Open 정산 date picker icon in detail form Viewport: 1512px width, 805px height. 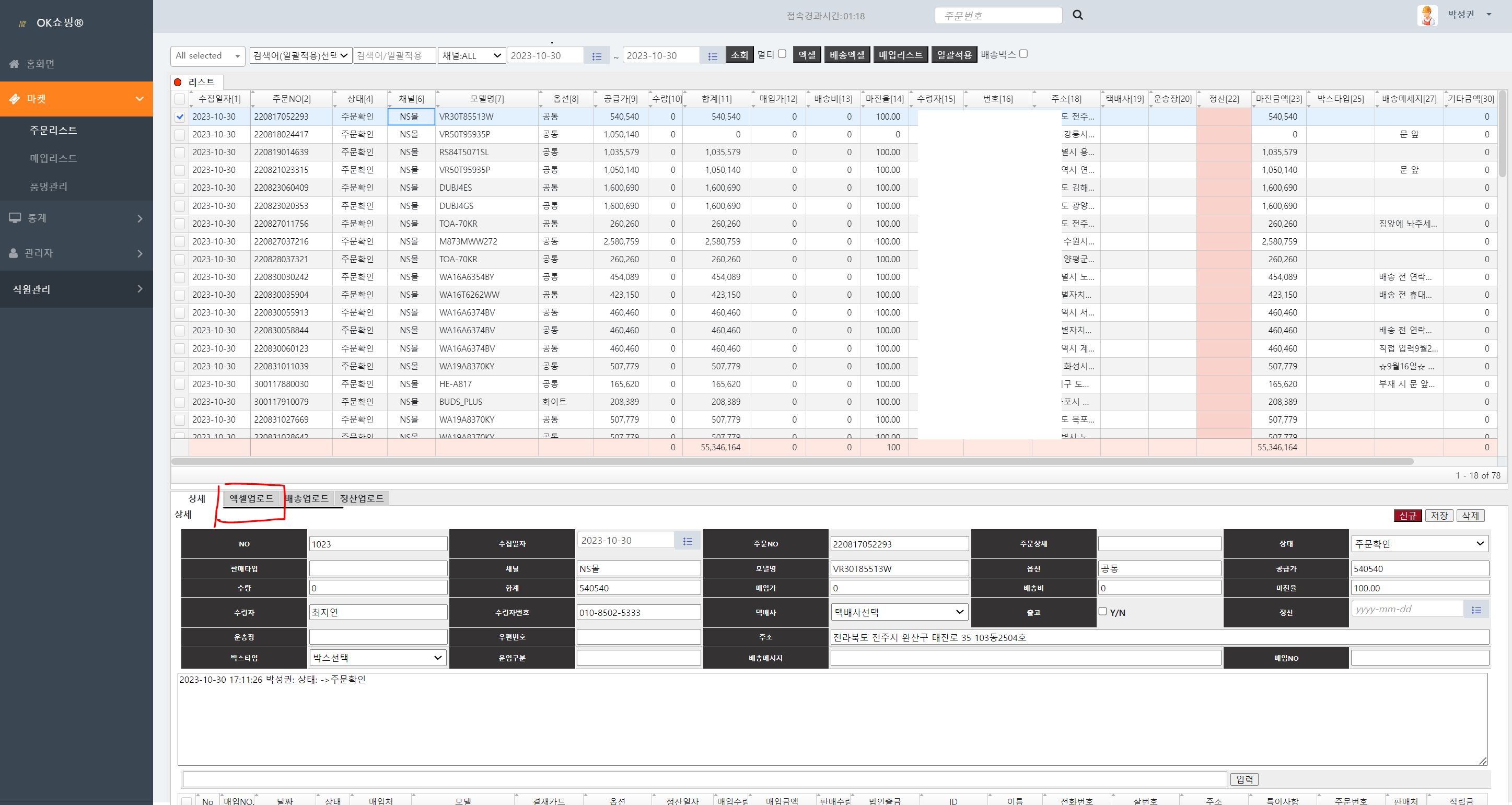(x=1476, y=610)
